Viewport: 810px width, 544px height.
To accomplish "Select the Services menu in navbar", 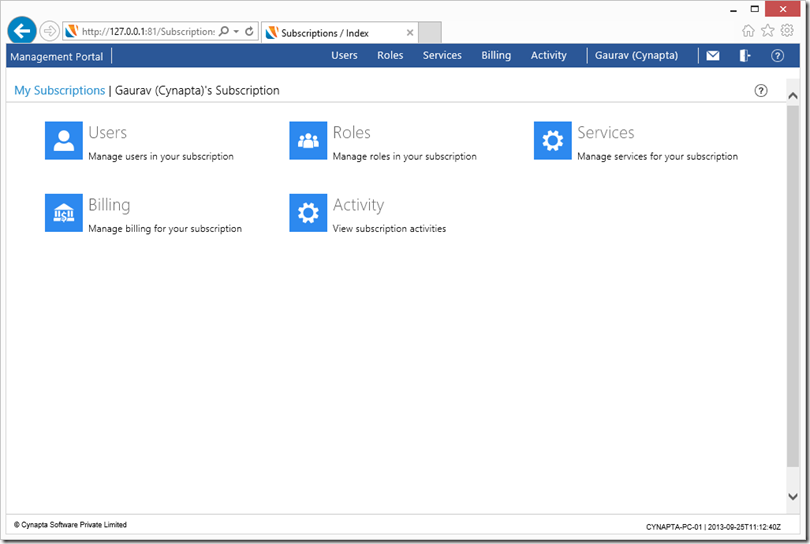I will [x=442, y=55].
